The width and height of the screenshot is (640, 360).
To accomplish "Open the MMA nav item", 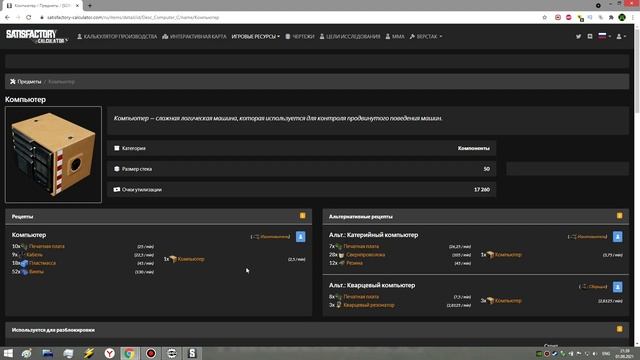I will click(395, 36).
